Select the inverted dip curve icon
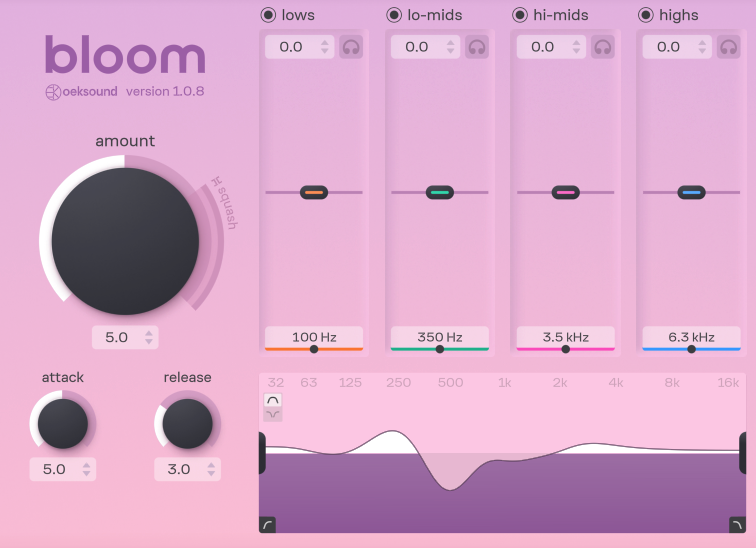This screenshot has width=756, height=548. [273, 414]
